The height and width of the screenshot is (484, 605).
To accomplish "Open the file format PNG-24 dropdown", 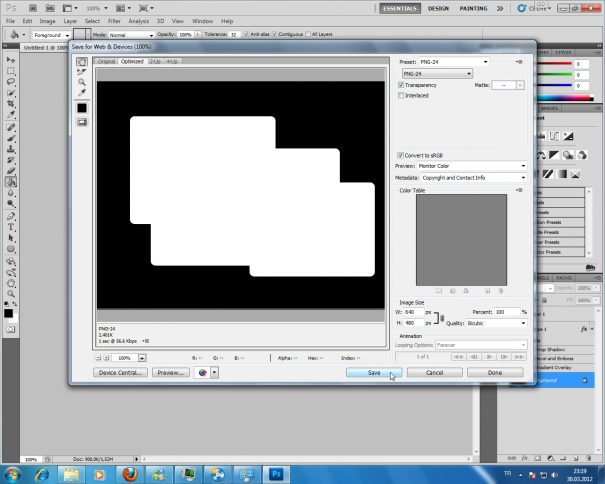I will click(437, 73).
